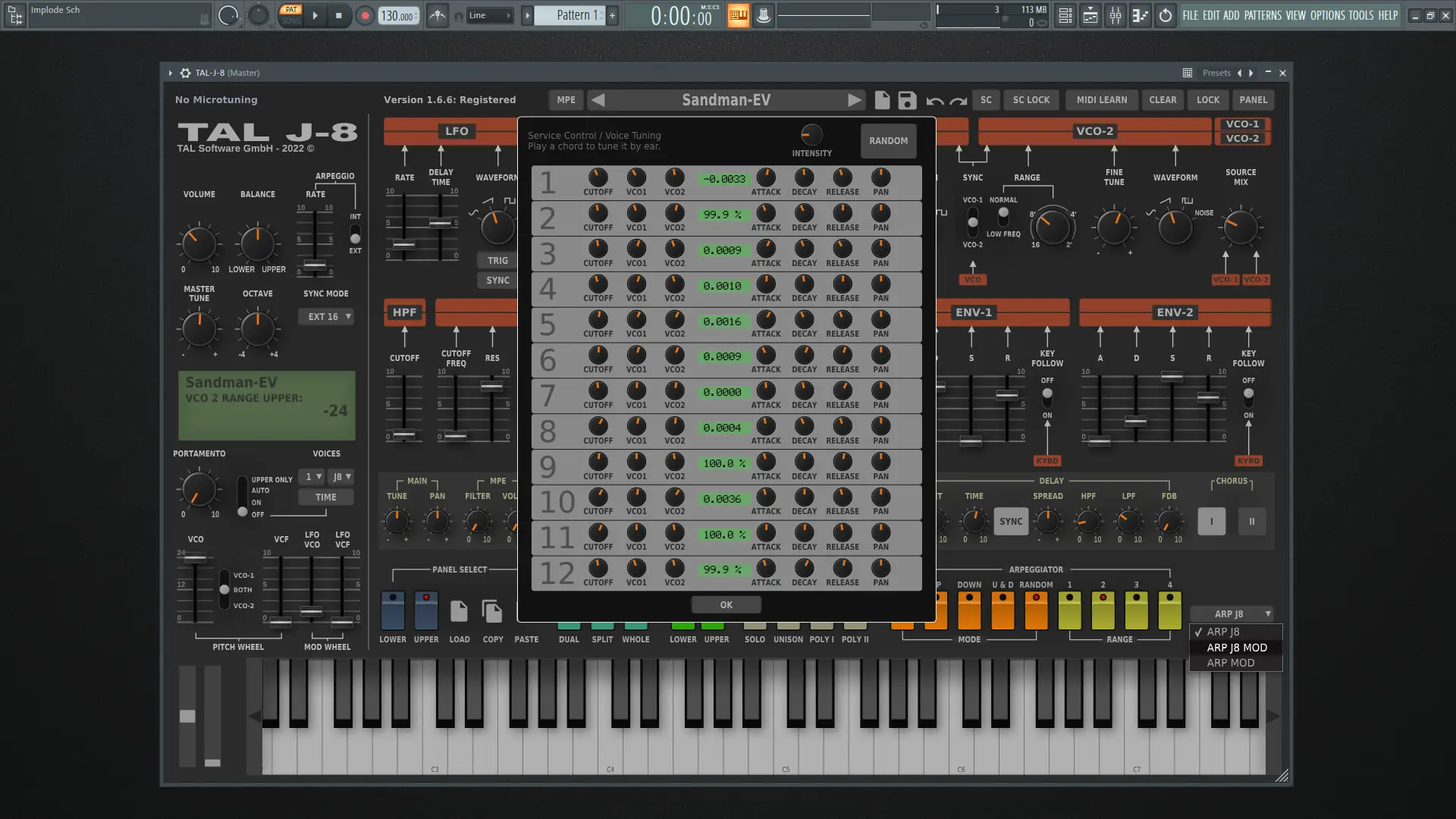This screenshot has width=1456, height=819.
Task: Toggle the chorus I button
Action: click(x=1211, y=522)
